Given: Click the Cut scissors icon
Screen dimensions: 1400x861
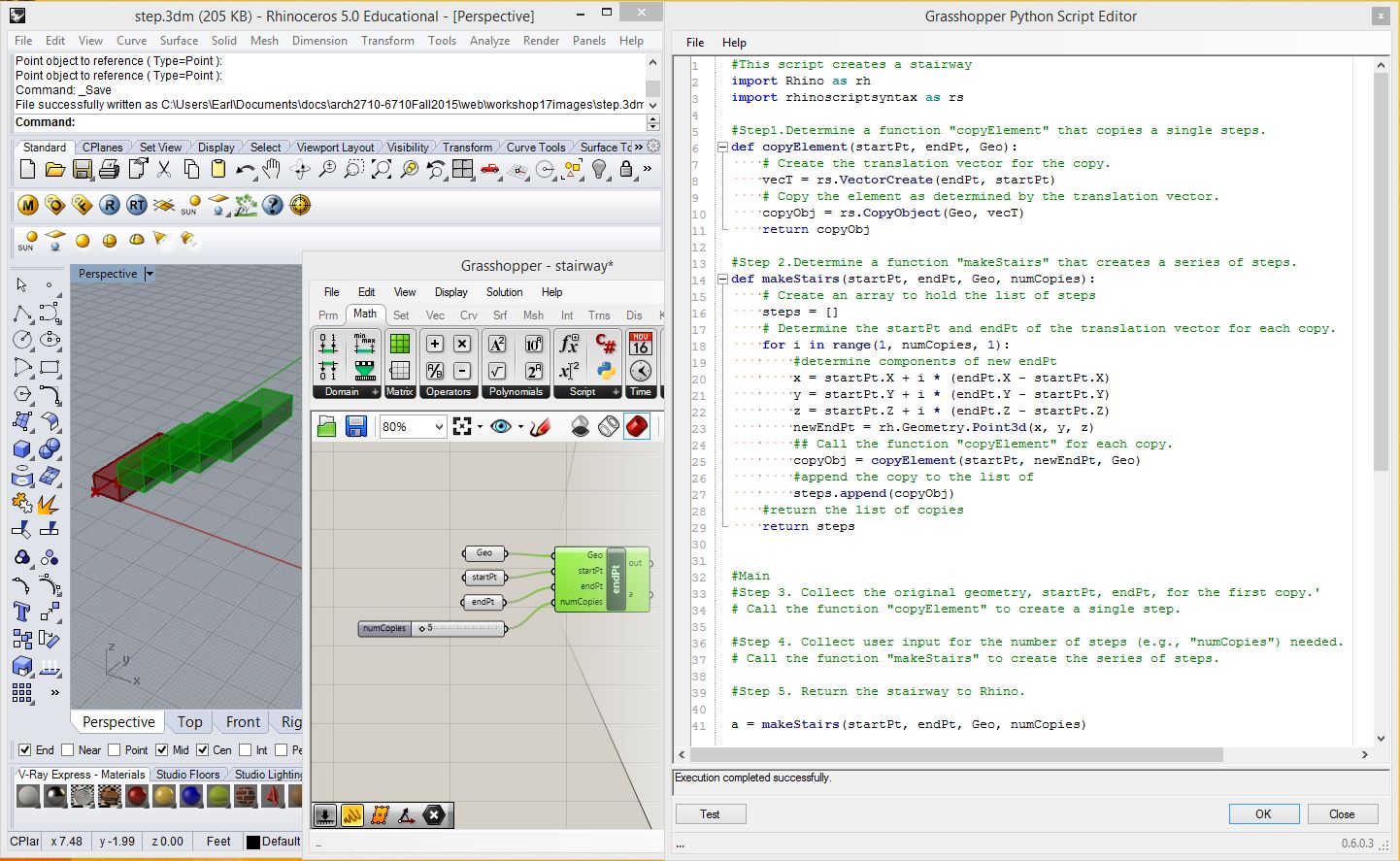Looking at the screenshot, I should click(x=164, y=170).
